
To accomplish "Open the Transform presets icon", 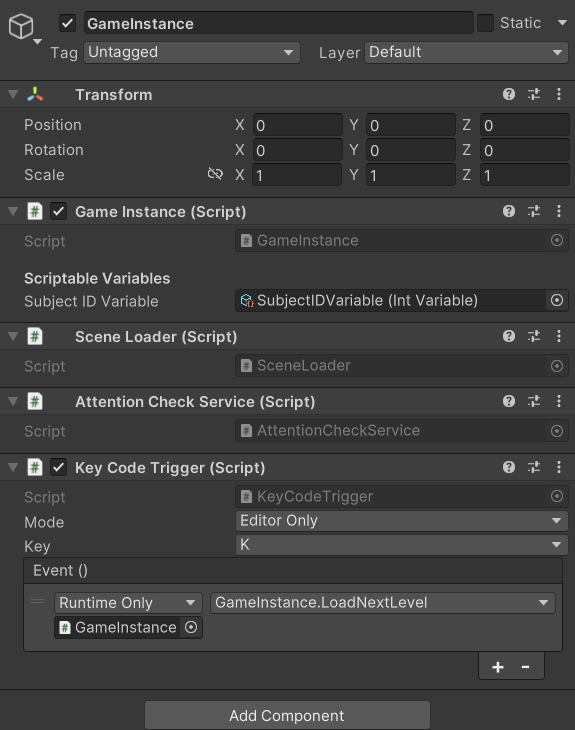I will pyautogui.click(x=534, y=95).
